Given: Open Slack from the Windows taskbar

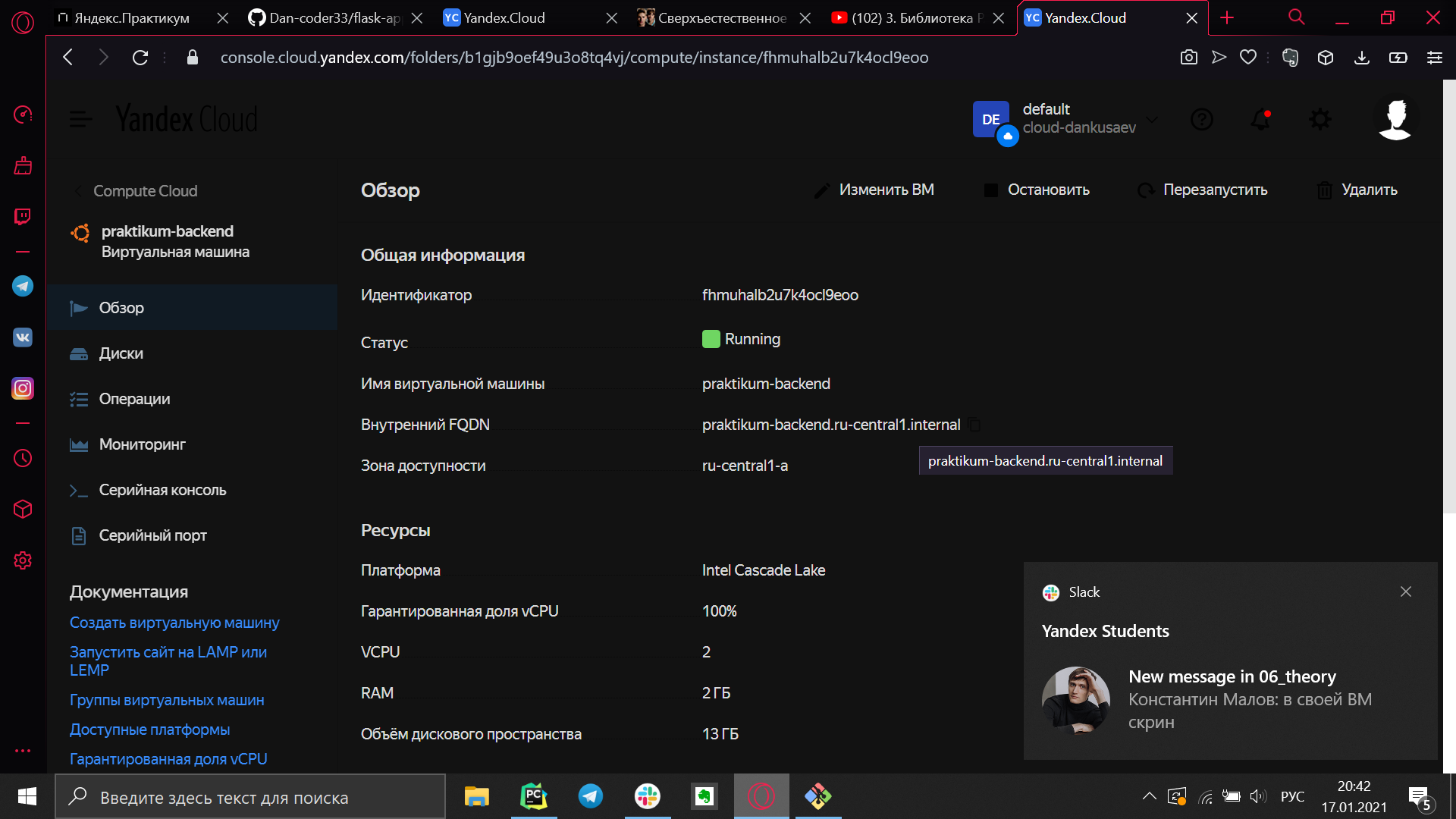Looking at the screenshot, I should coord(648,796).
